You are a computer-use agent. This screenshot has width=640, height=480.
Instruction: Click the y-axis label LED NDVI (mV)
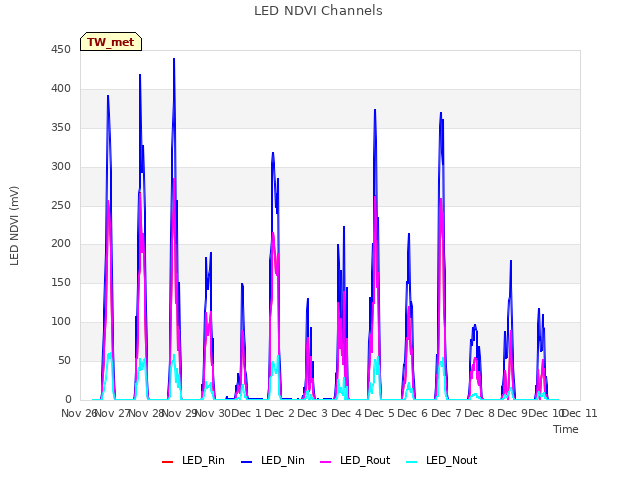14,225
